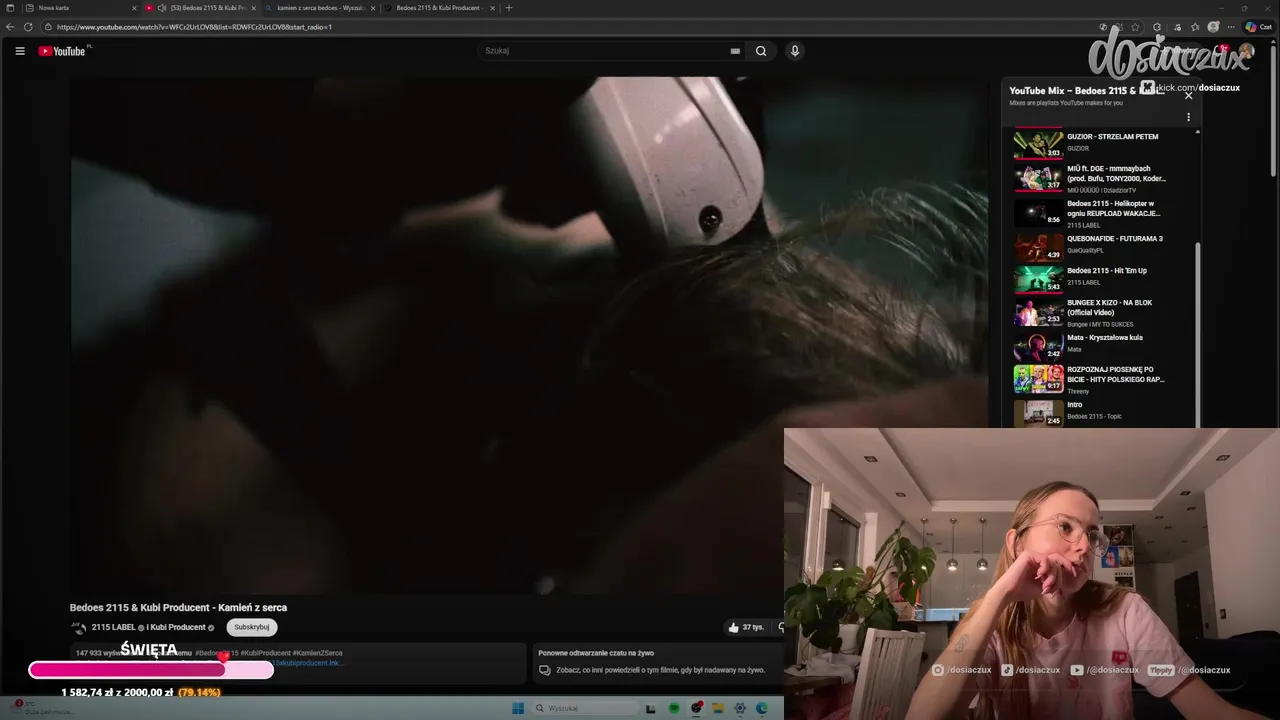Open the Kubi Producent channel link

pyautogui.click(x=179, y=627)
